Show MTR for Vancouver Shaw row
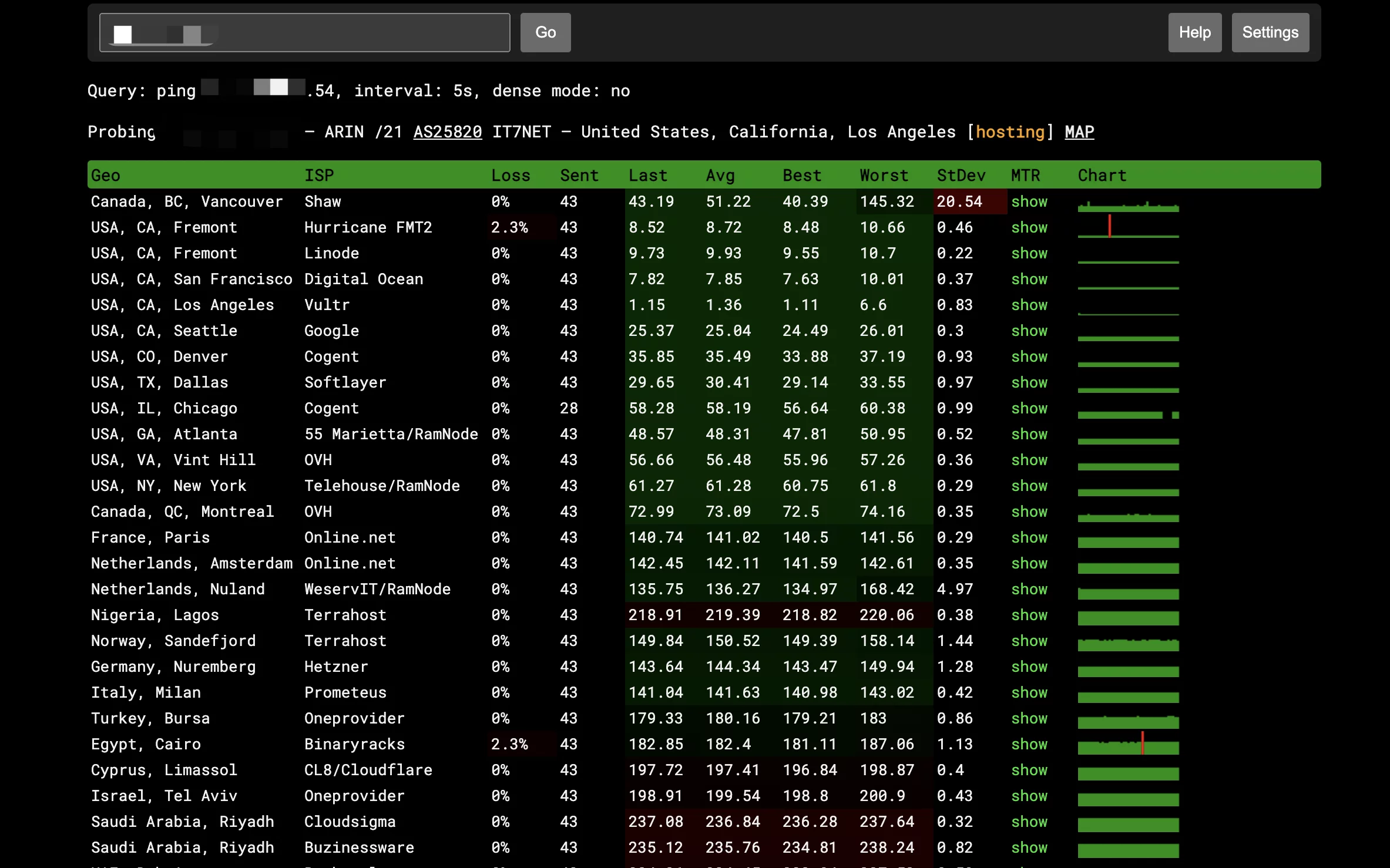The width and height of the screenshot is (1390, 868). tap(1029, 202)
